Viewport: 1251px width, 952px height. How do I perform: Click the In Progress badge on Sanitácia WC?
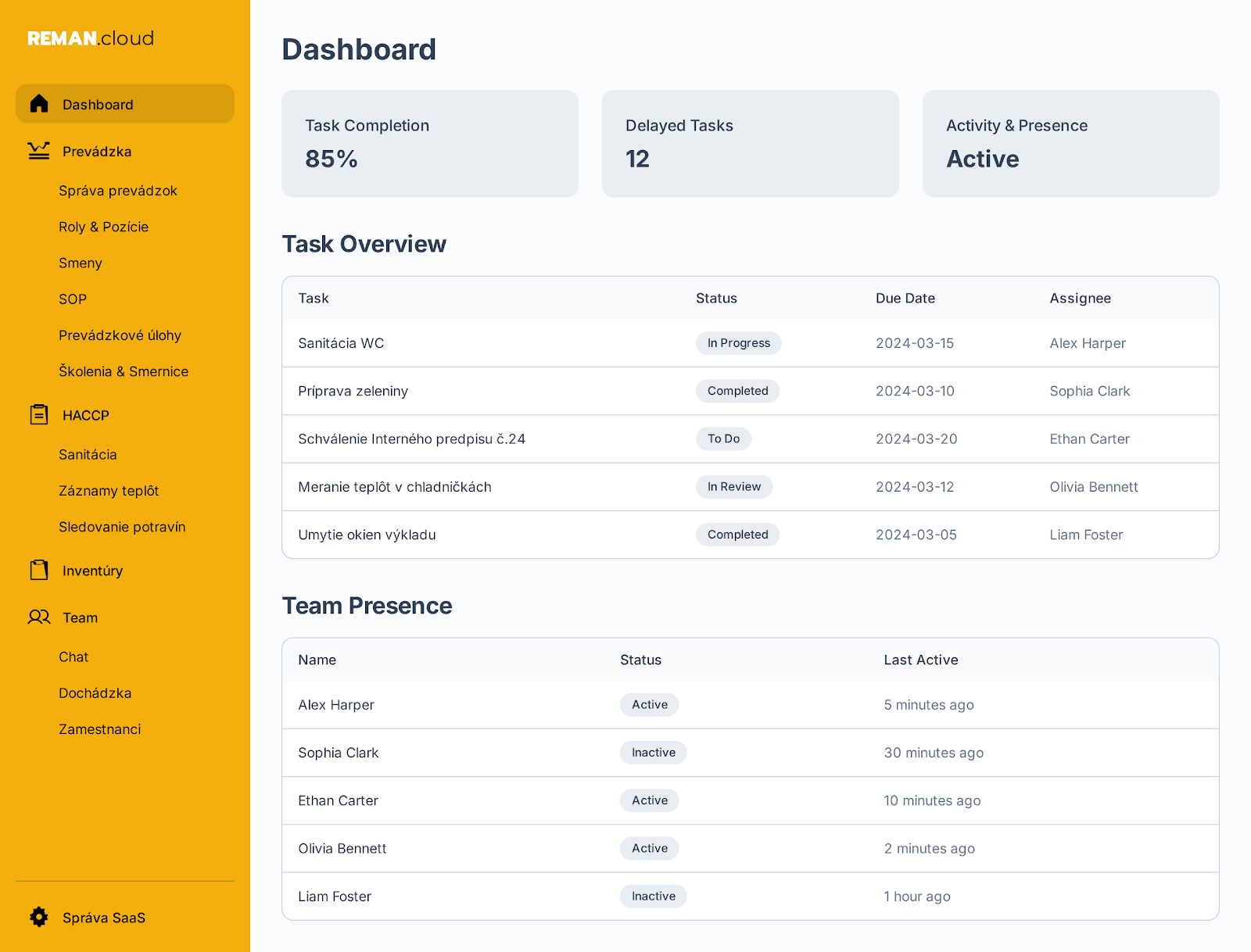click(x=738, y=342)
